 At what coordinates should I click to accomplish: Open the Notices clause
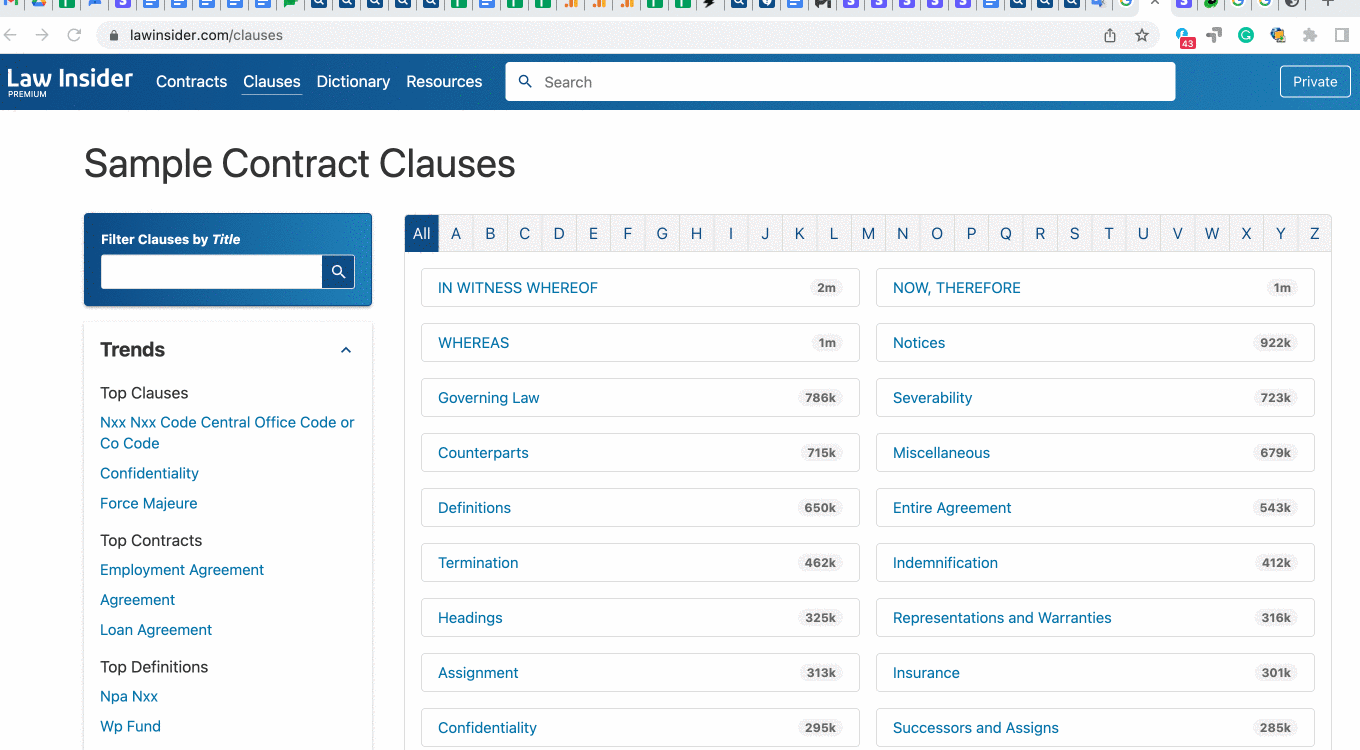[1095, 343]
